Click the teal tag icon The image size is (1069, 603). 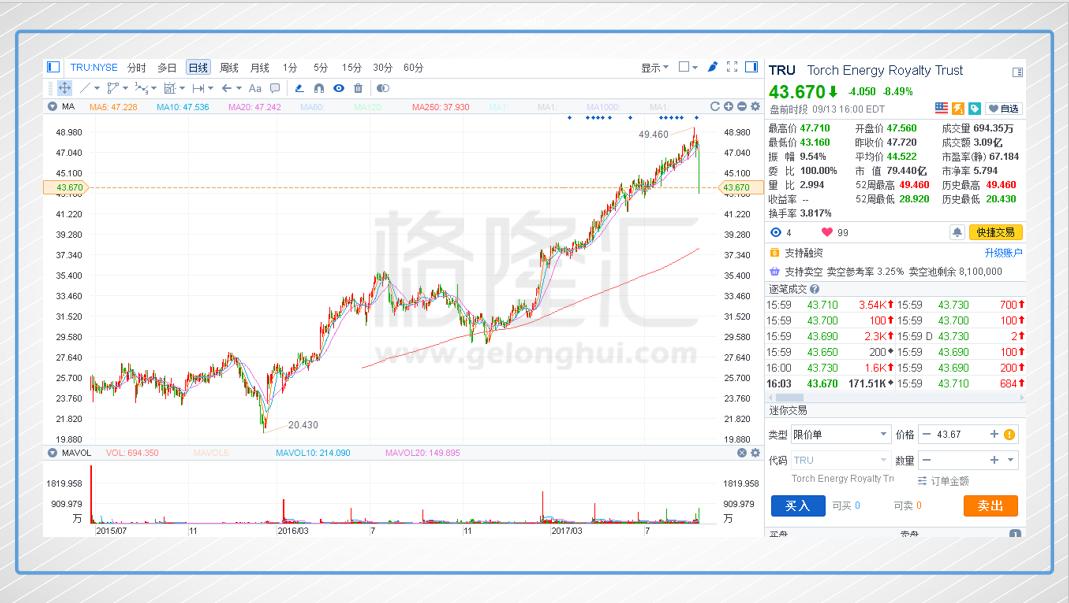975,108
